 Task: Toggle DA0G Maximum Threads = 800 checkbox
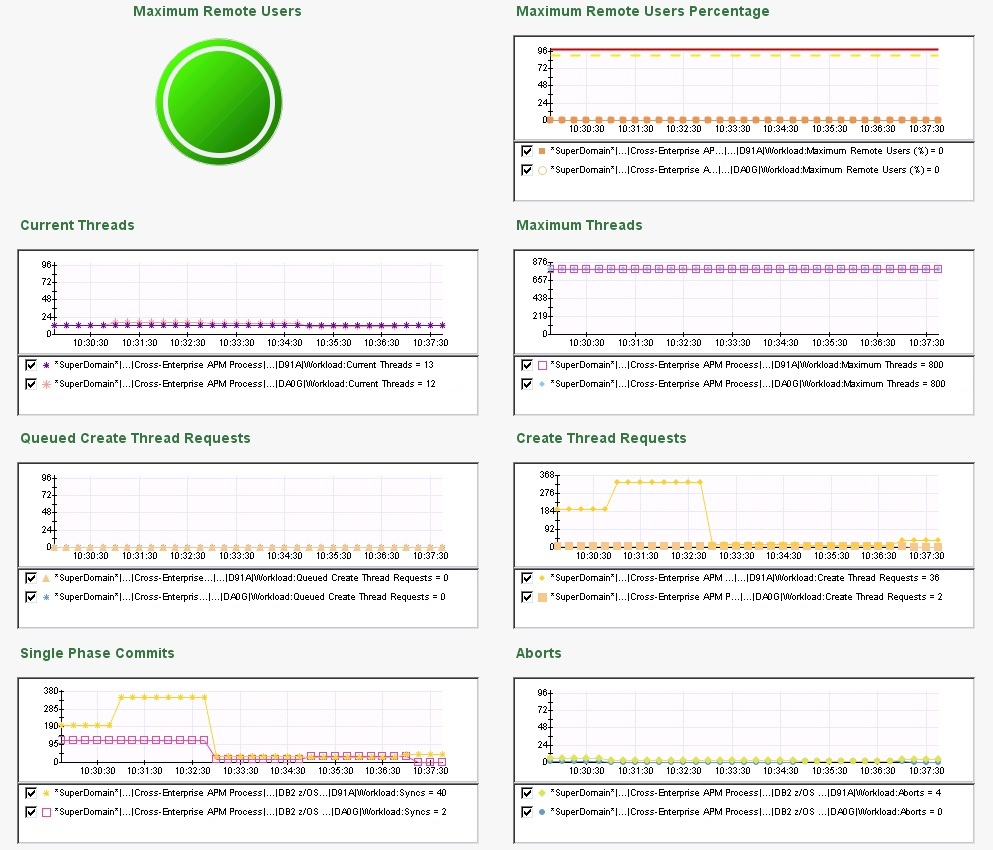[x=527, y=384]
